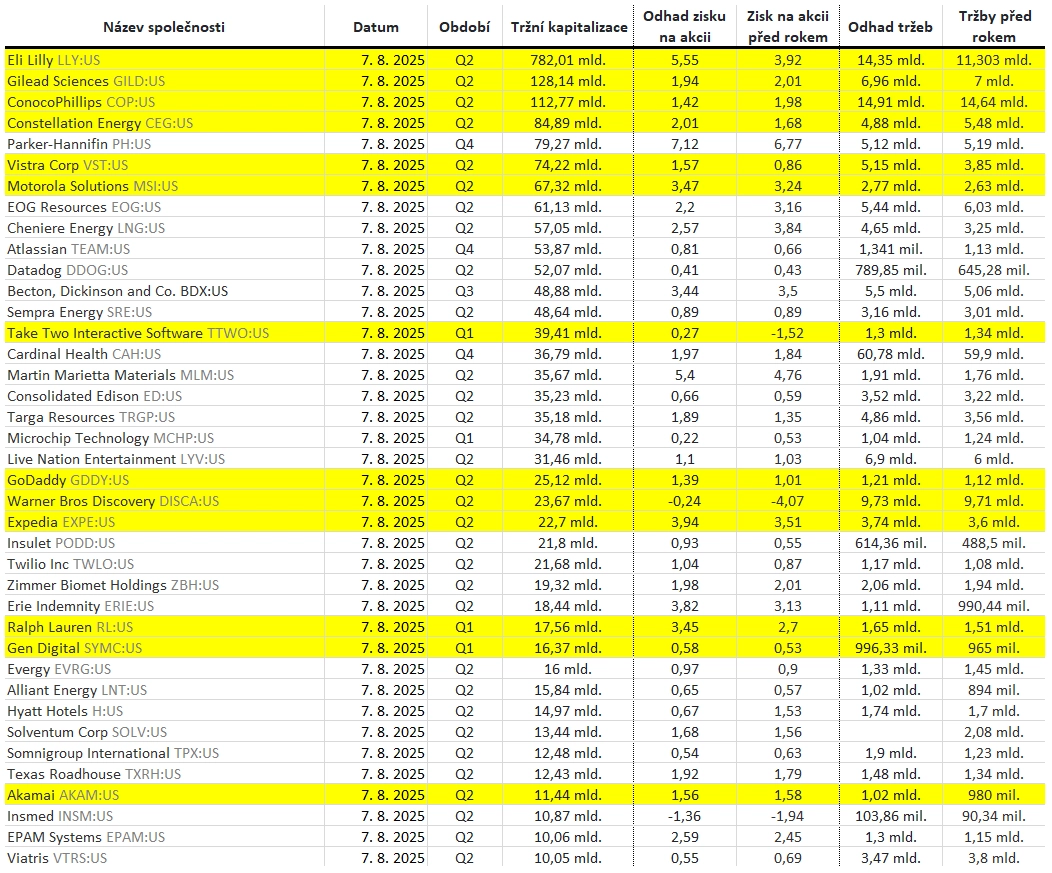Select the Insmed INSM:US cell
This screenshot has height=873, width=1052.
click(164, 815)
